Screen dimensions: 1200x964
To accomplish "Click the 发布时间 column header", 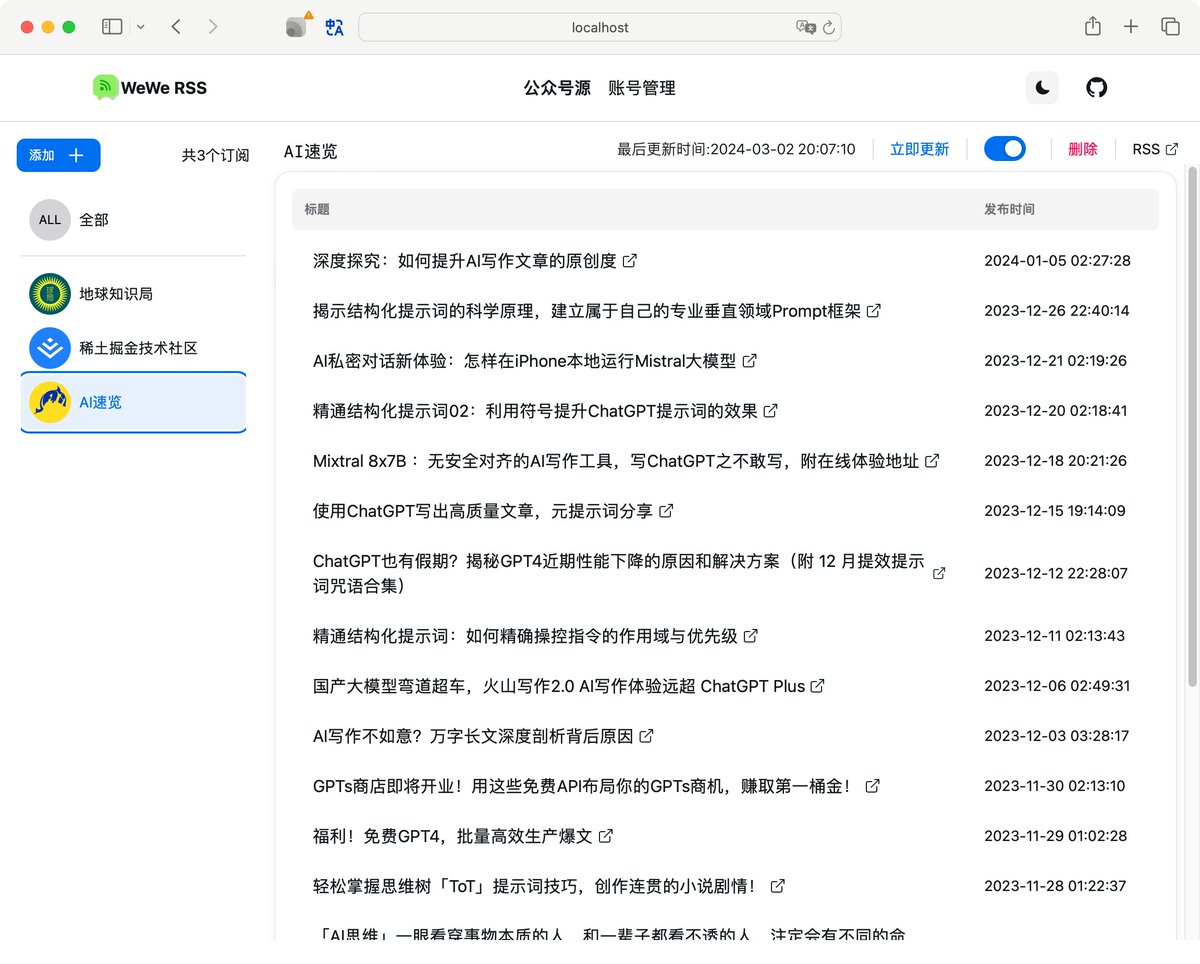I will pyautogui.click(x=1009, y=210).
